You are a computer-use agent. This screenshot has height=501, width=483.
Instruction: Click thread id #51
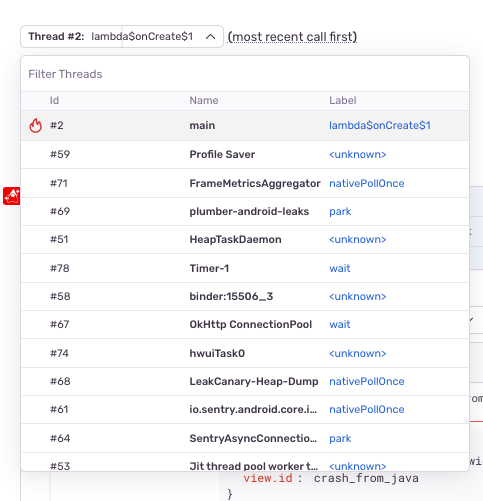tap(59, 239)
